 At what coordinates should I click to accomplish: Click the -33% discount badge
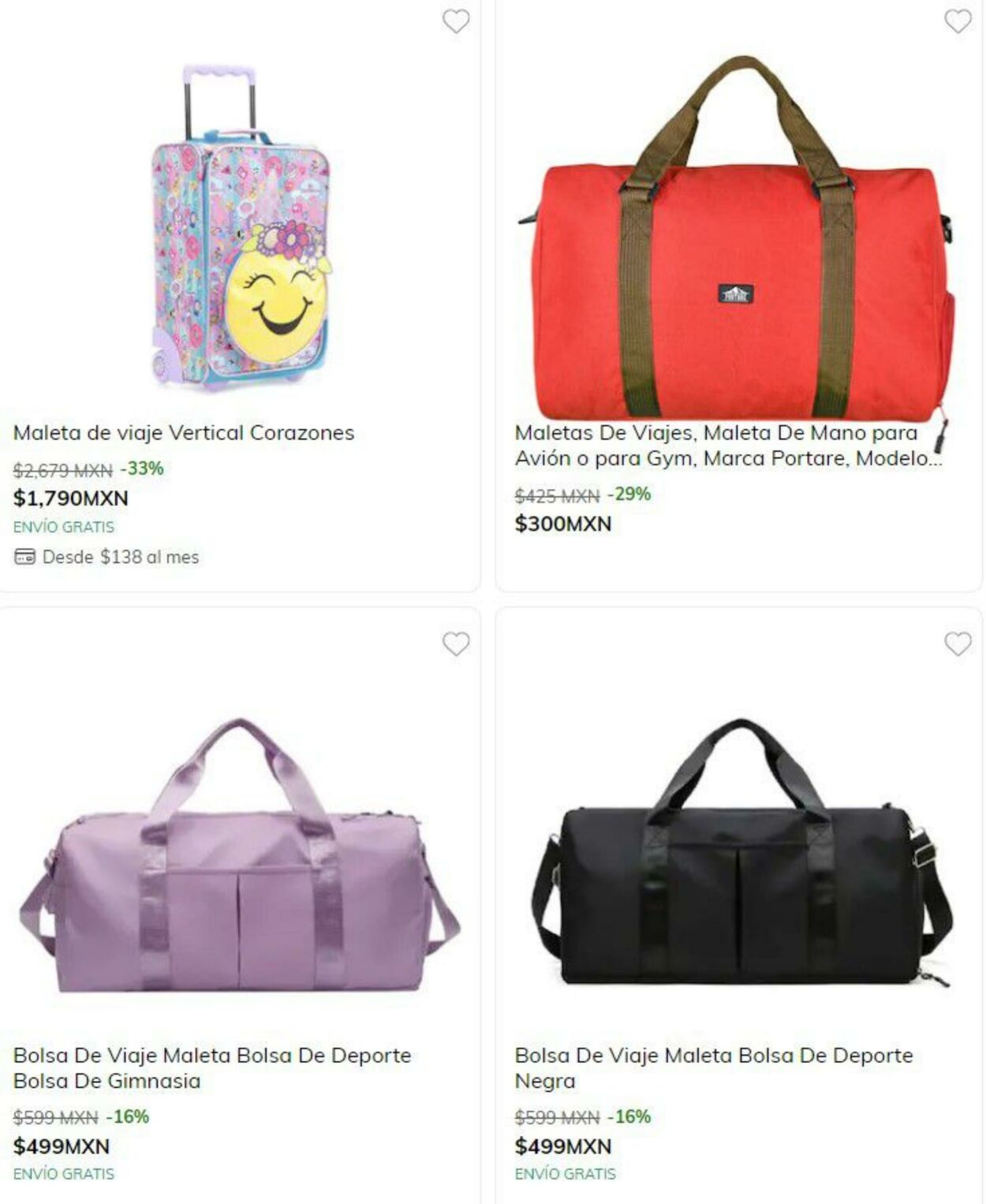[x=142, y=469]
